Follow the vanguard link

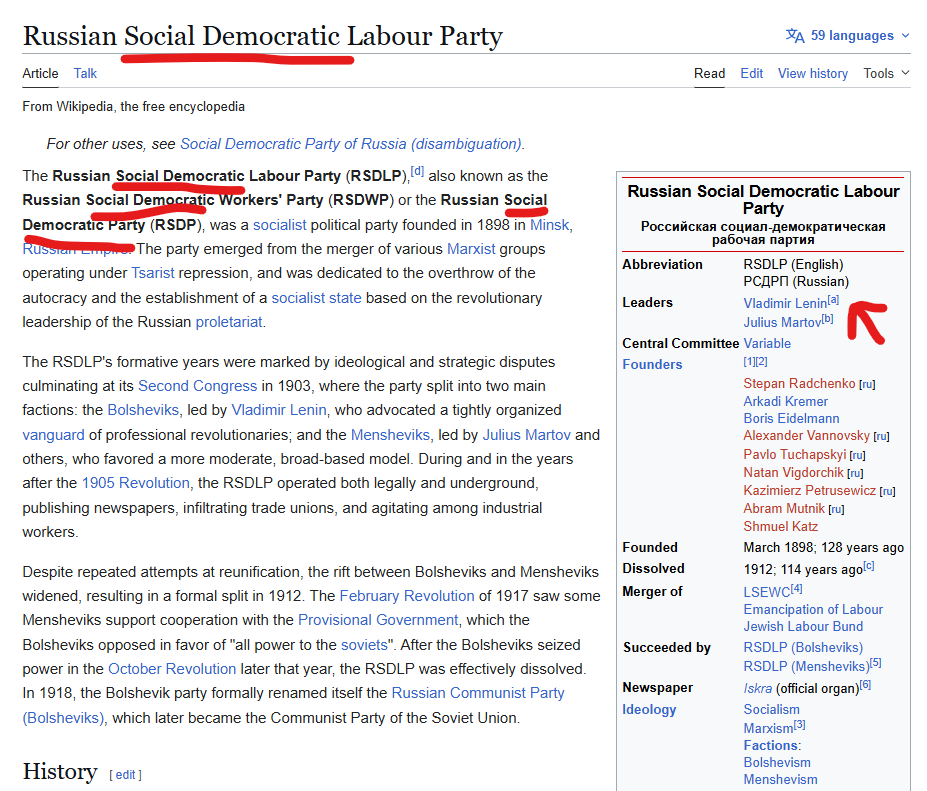pos(53,435)
